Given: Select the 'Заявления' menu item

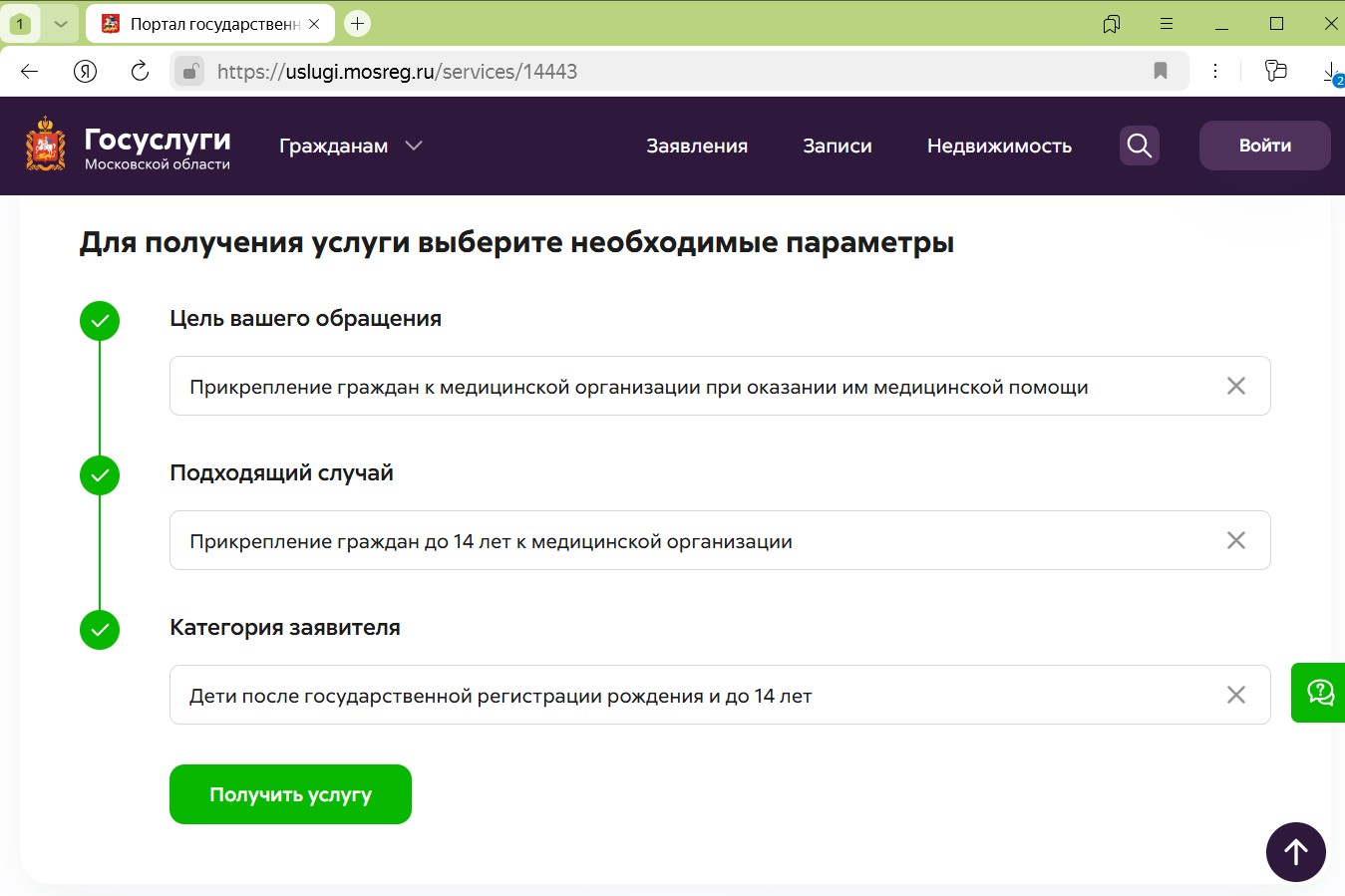Looking at the screenshot, I should pos(696,146).
